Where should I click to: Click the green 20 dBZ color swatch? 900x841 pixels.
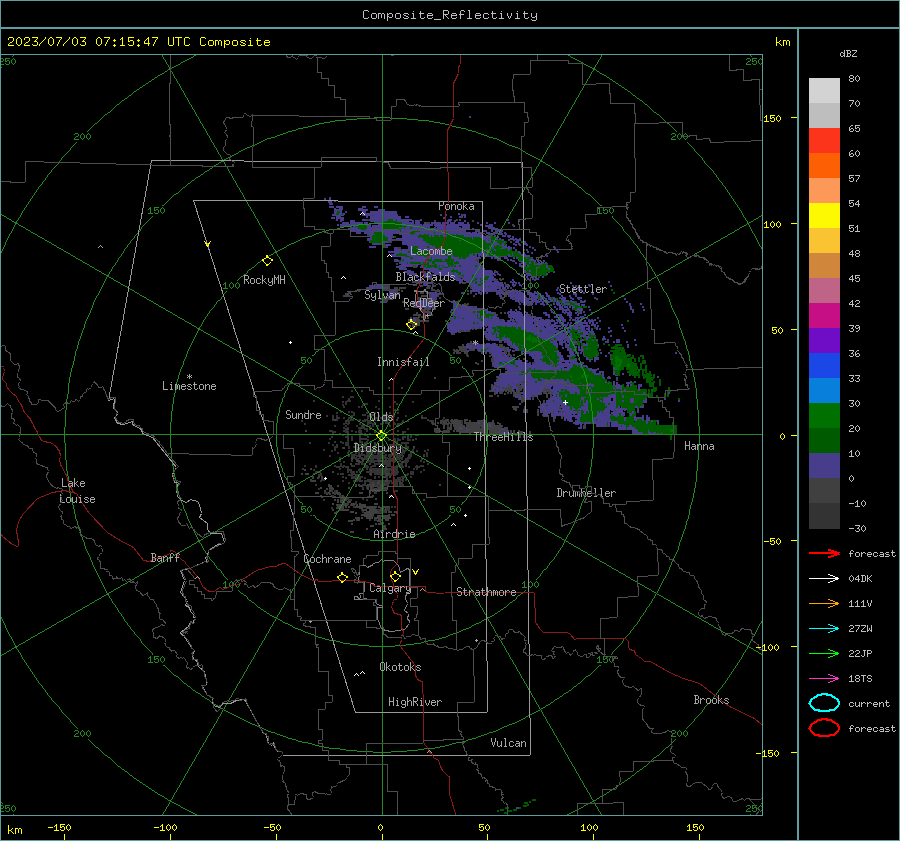tap(824, 415)
